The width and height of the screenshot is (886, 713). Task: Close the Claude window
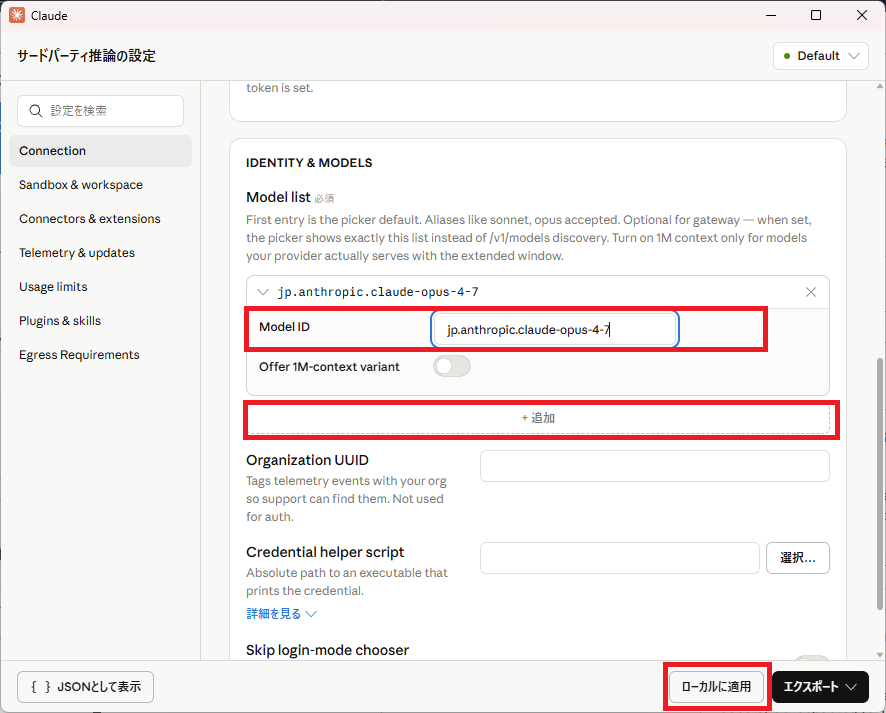(x=862, y=15)
